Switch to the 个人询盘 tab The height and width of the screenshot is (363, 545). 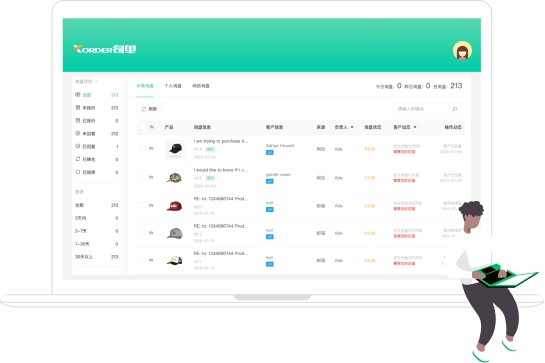pos(173,86)
